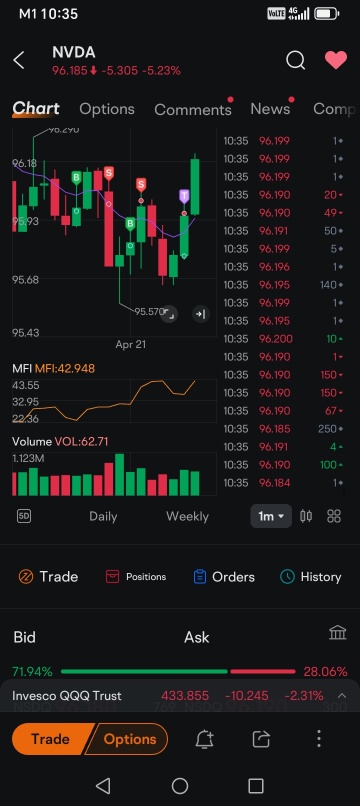Tap Android home circle button

point(180,785)
